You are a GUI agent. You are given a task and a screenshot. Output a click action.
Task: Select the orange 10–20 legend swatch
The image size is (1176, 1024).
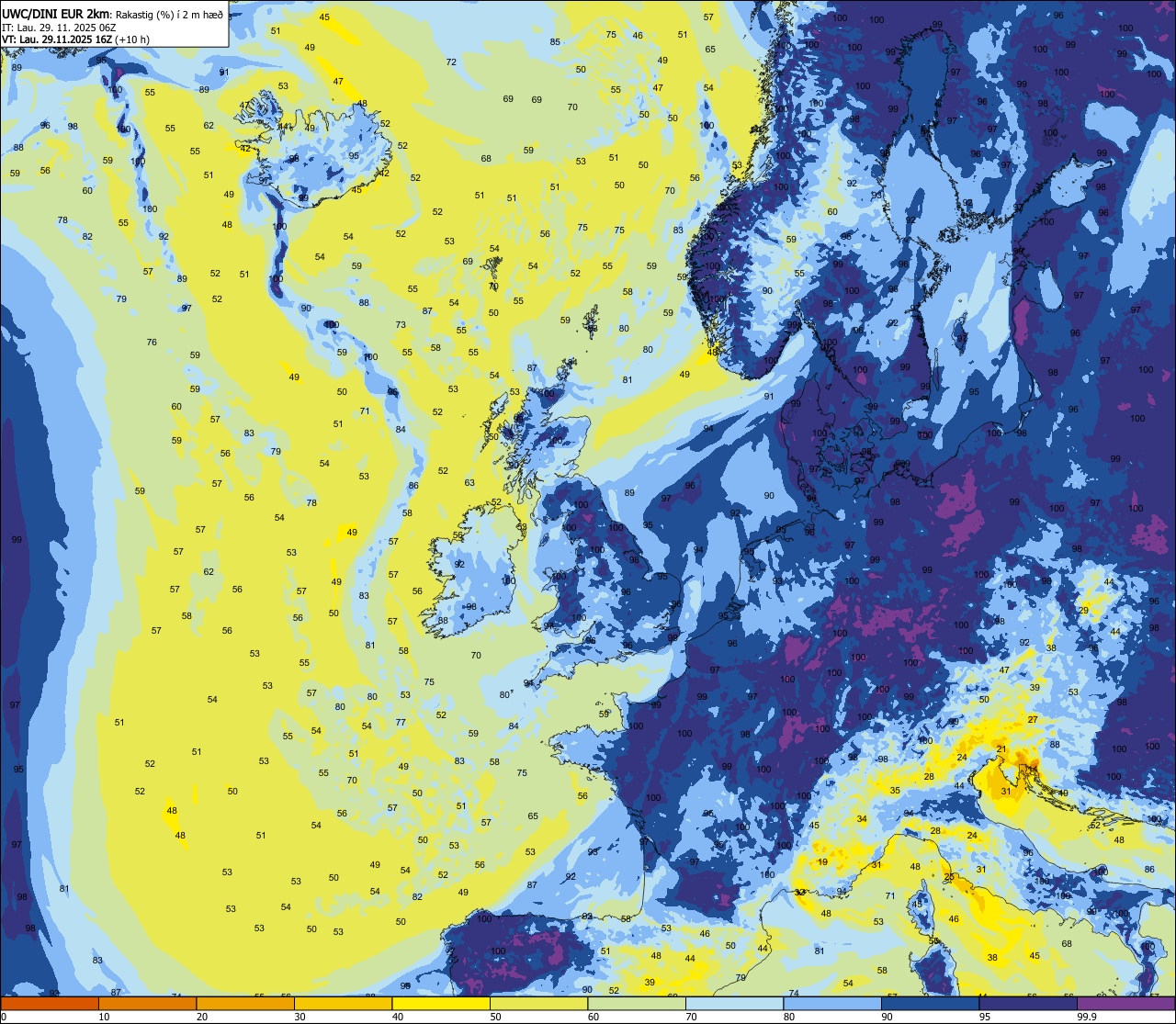click(147, 1003)
